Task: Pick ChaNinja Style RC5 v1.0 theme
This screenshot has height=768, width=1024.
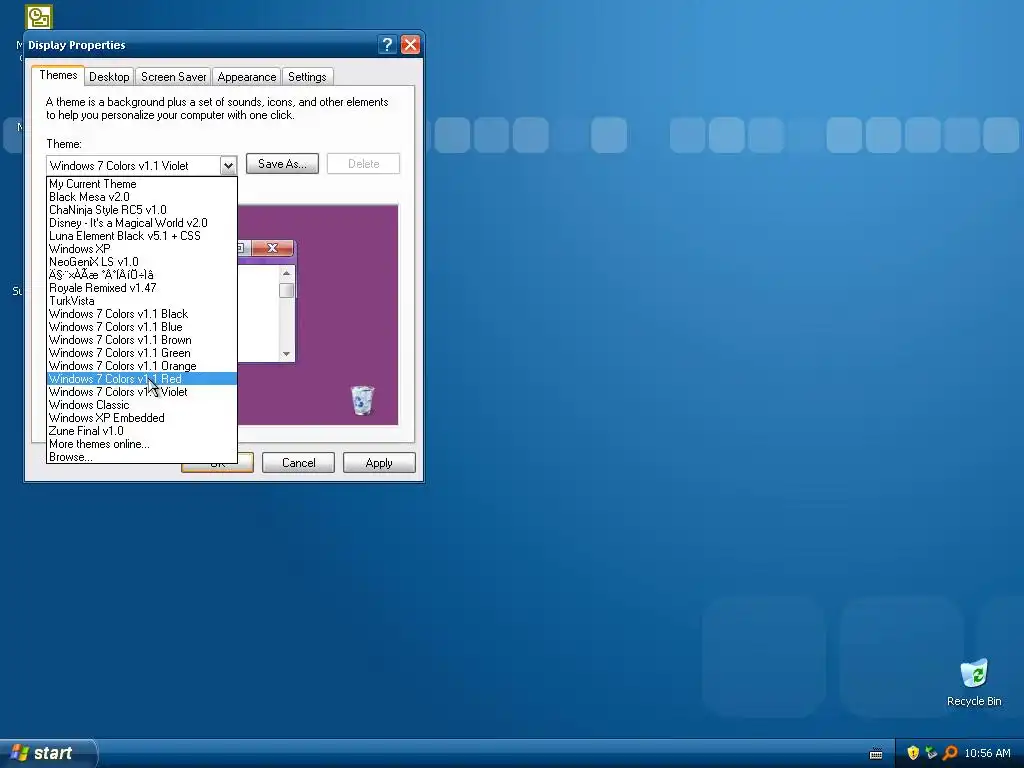Action: [142, 210]
